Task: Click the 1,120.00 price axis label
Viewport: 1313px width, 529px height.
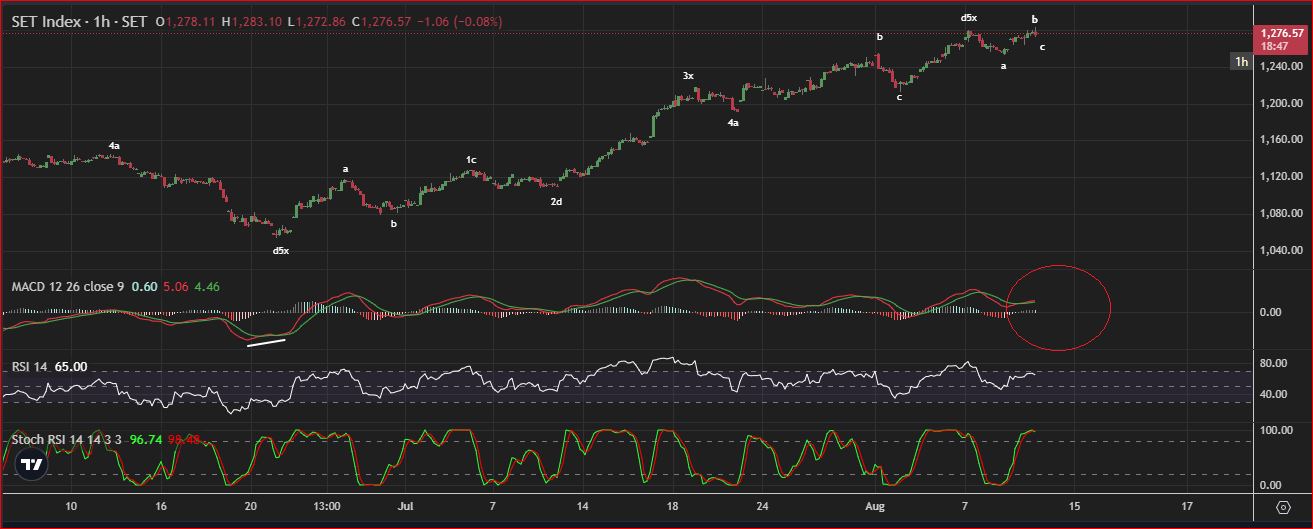Action: pyautogui.click(x=1281, y=177)
